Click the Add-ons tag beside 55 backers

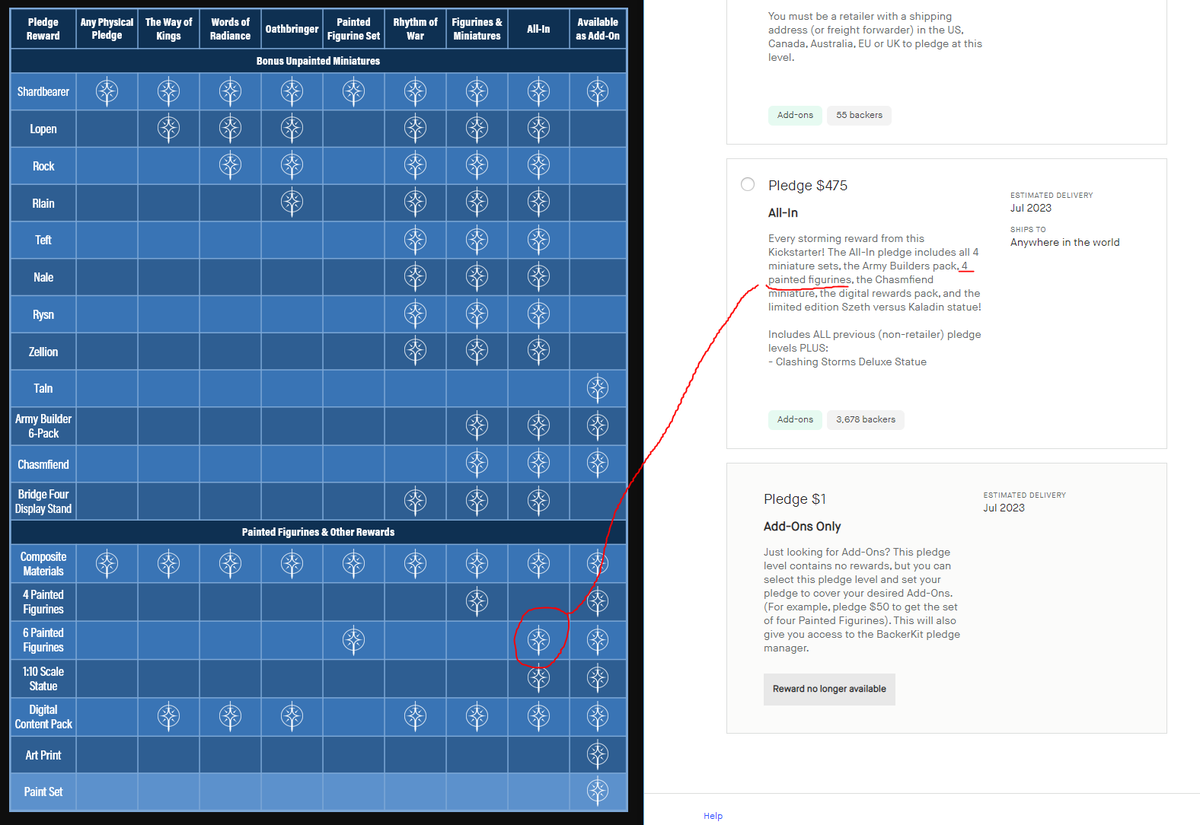pyautogui.click(x=795, y=115)
